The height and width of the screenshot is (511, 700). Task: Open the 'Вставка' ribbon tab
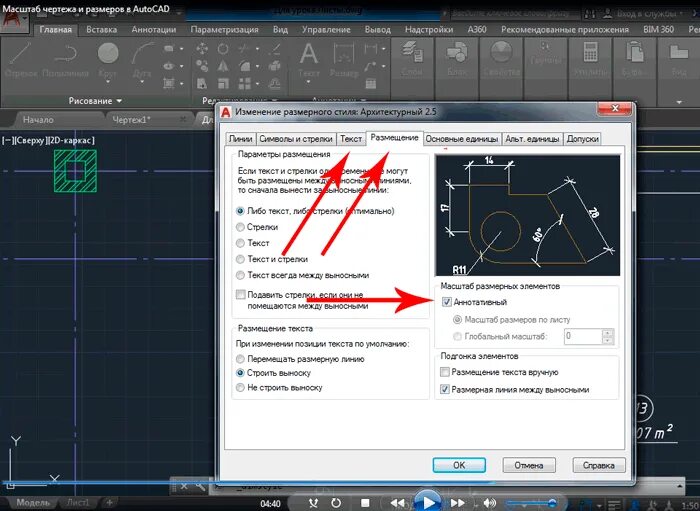[x=101, y=29]
